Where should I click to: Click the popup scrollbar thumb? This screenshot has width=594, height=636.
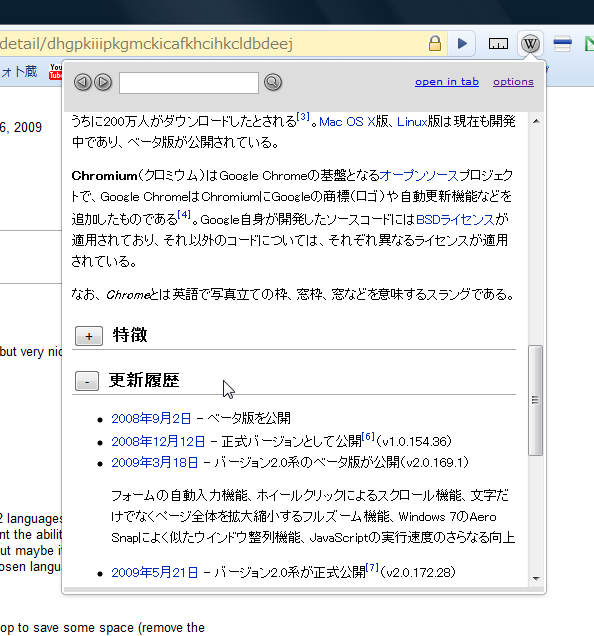(x=536, y=400)
